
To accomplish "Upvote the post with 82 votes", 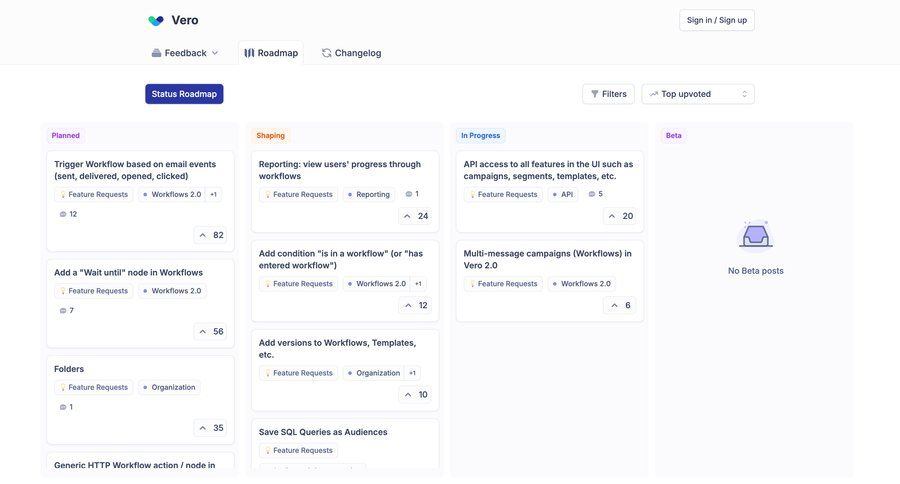I will click(x=211, y=235).
